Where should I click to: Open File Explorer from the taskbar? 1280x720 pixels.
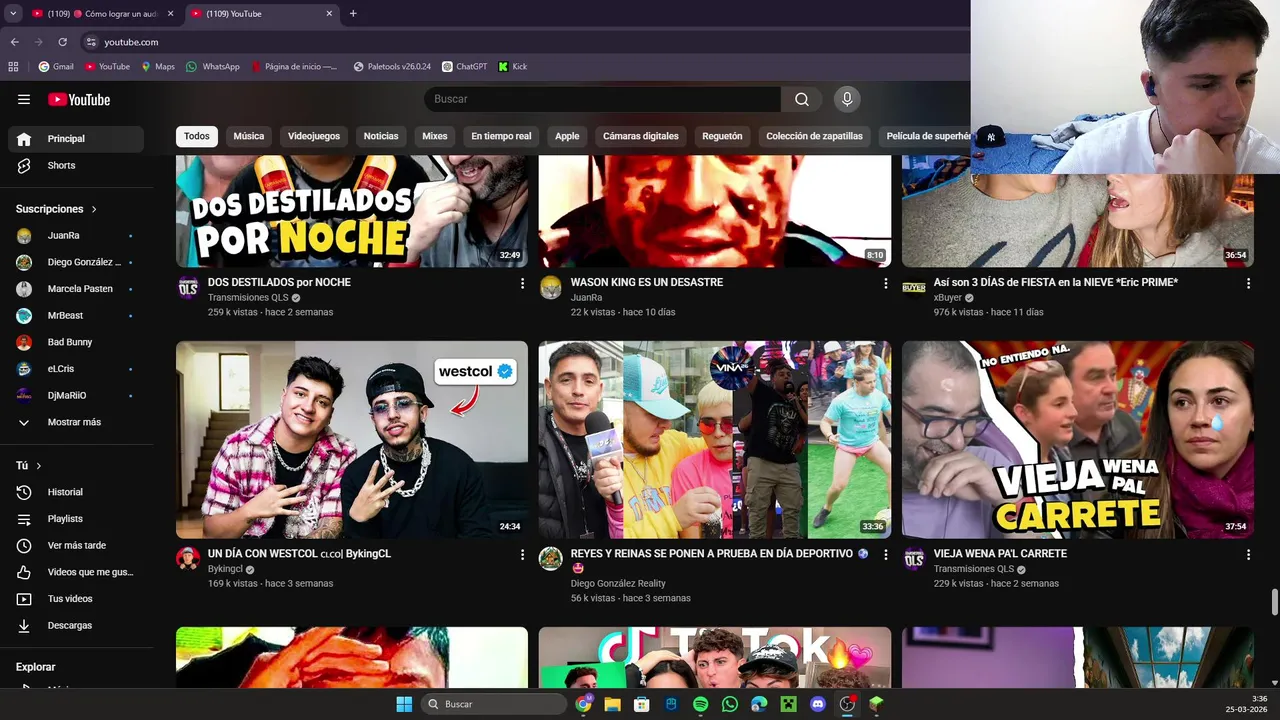tap(612, 704)
